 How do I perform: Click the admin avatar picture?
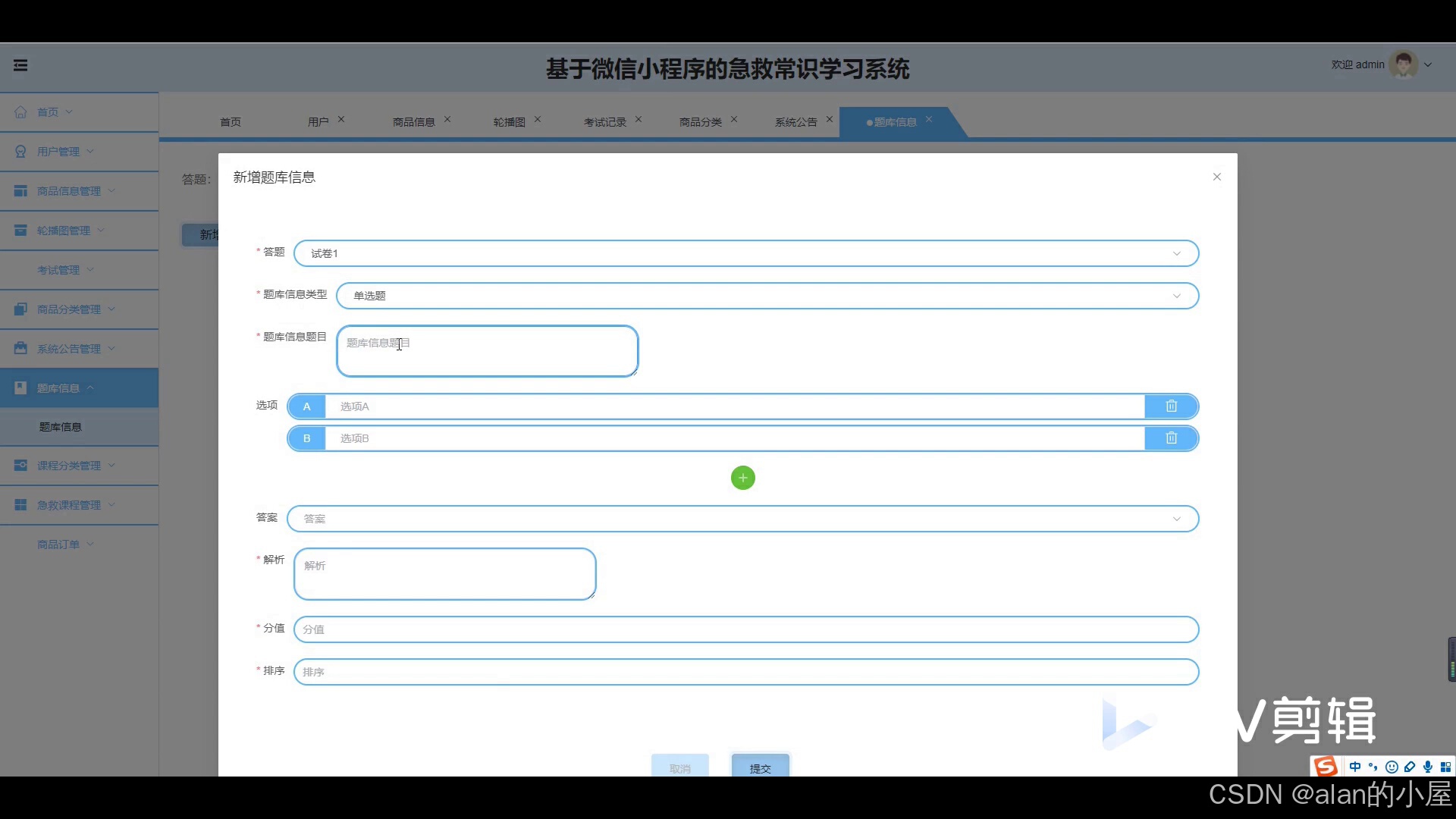point(1403,65)
